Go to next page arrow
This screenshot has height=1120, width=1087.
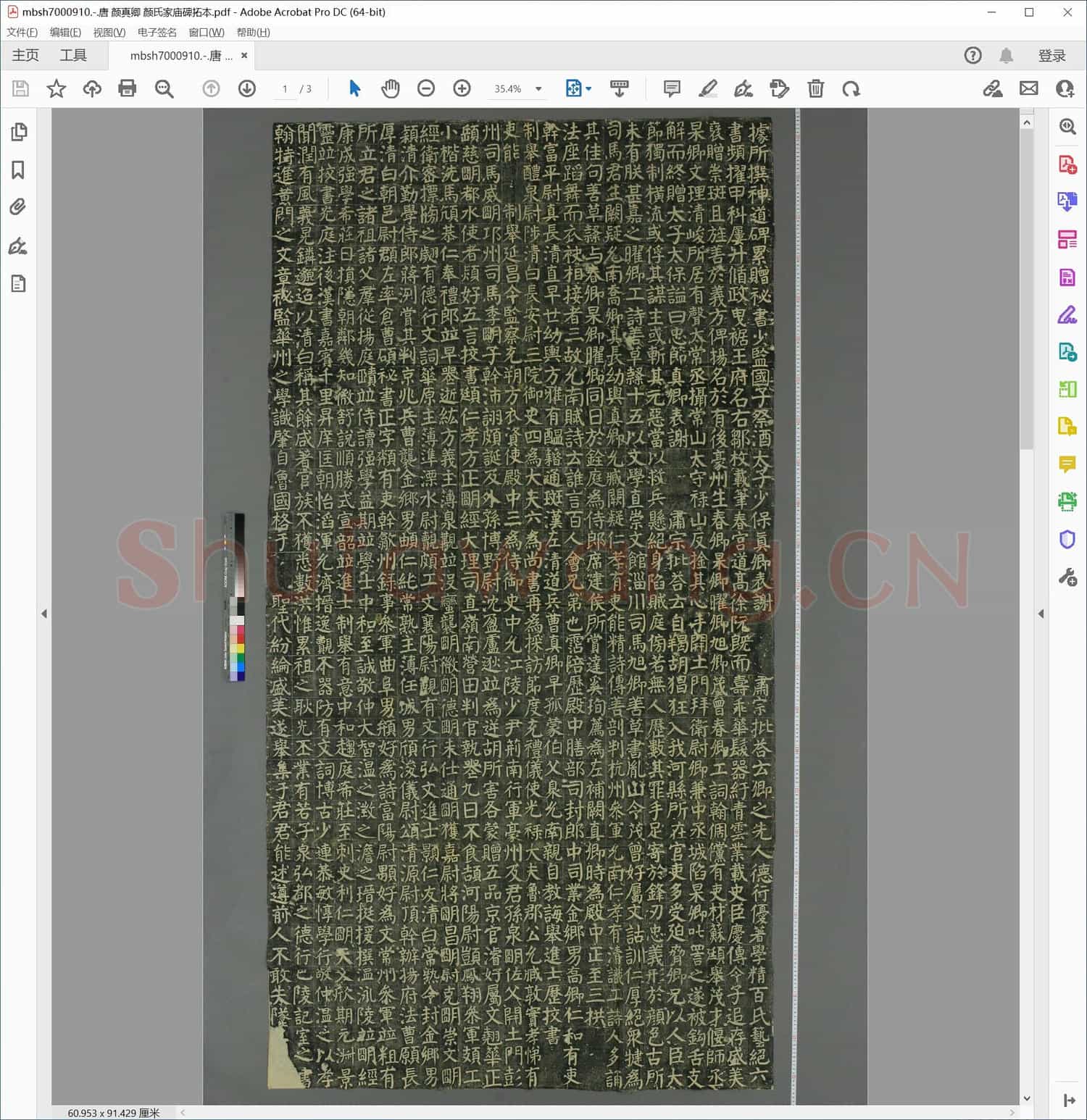(x=247, y=88)
